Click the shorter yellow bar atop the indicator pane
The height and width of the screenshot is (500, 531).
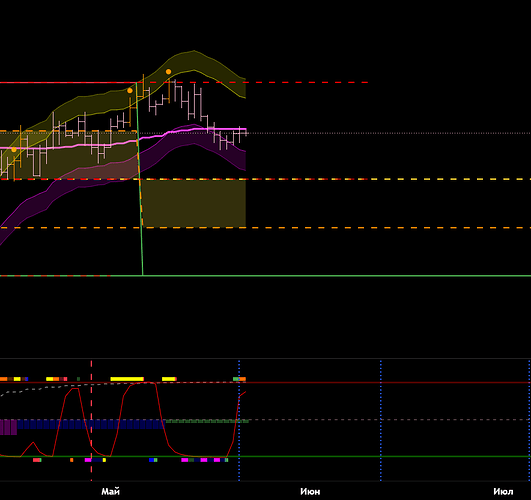(169, 379)
